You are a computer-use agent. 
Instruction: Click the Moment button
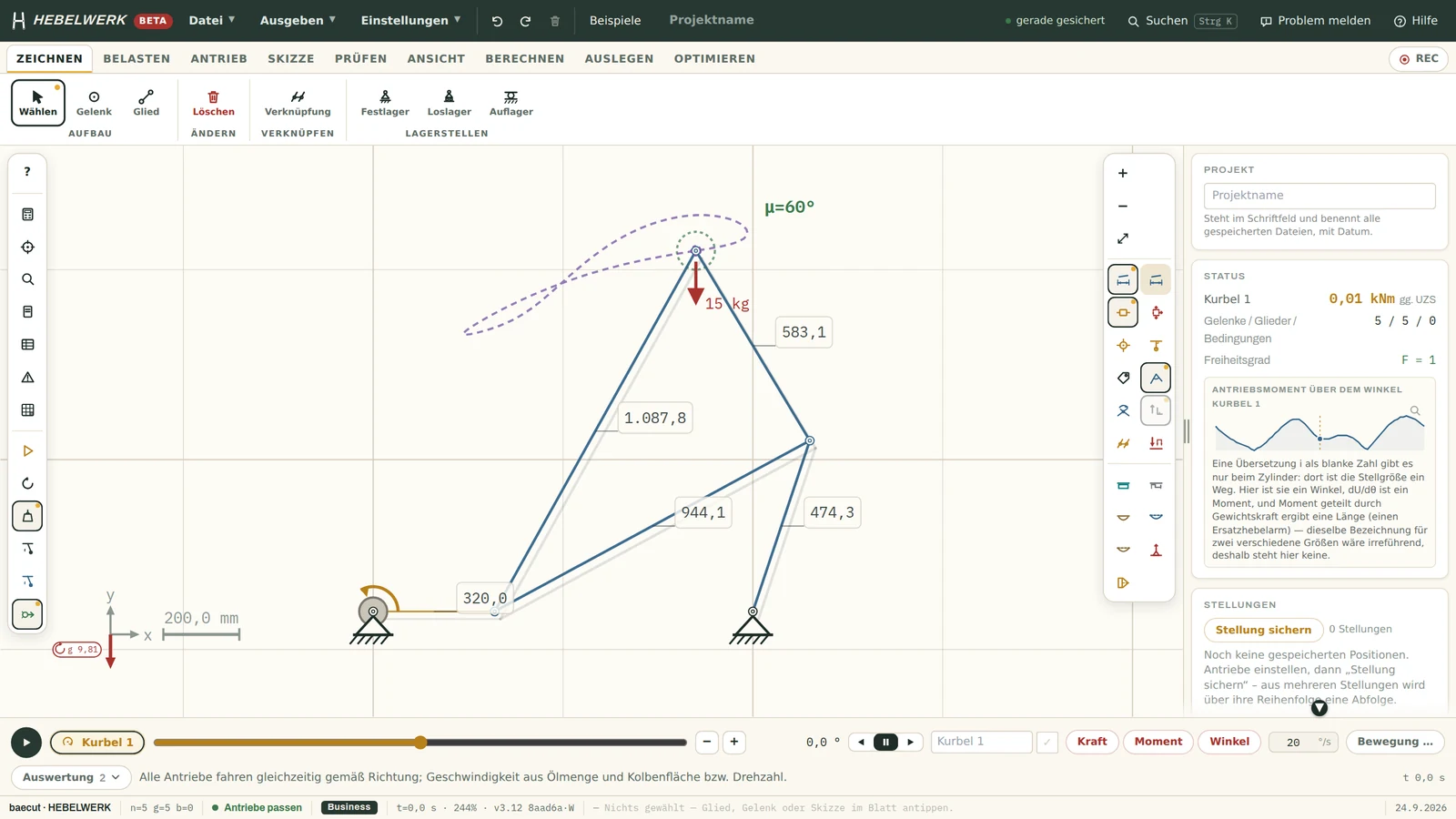coord(1158,742)
